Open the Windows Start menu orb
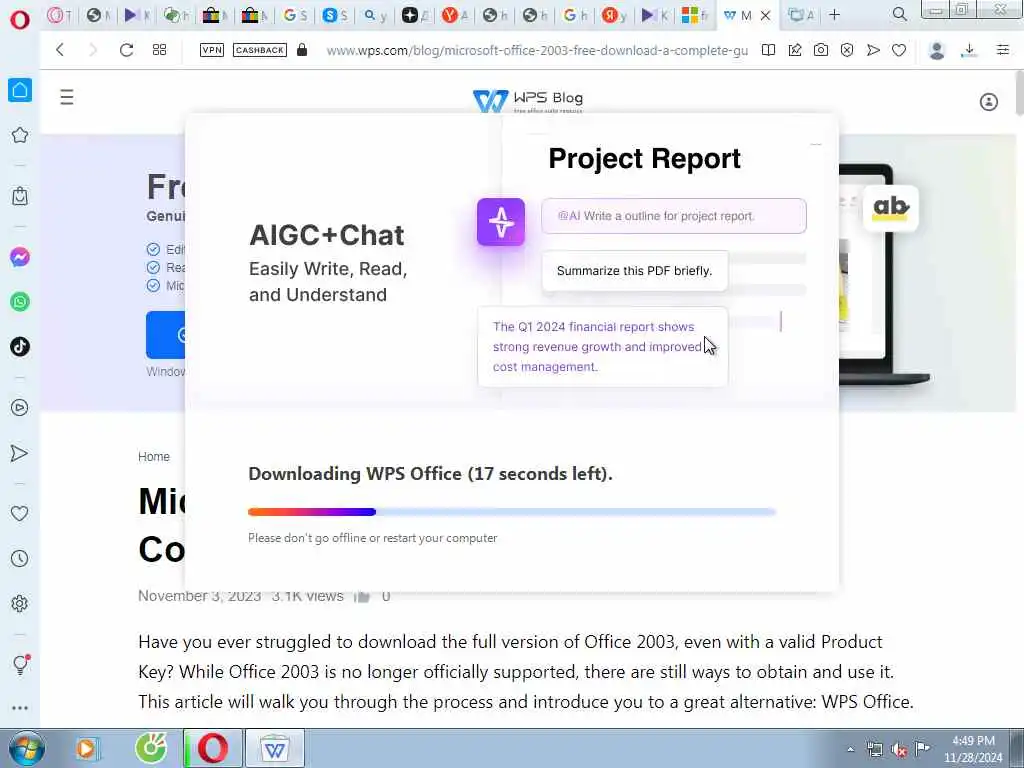 [x=27, y=748]
